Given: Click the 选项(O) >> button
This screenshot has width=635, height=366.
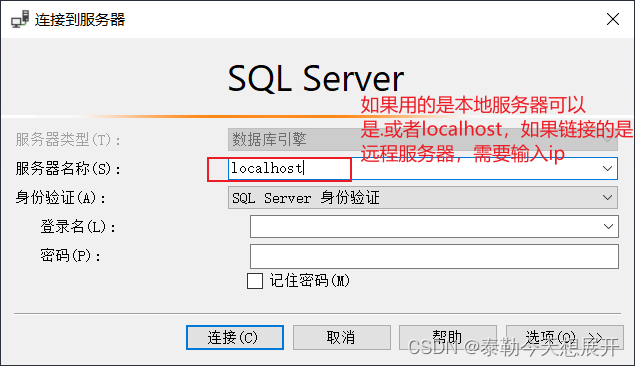Looking at the screenshot, I should tap(565, 337).
